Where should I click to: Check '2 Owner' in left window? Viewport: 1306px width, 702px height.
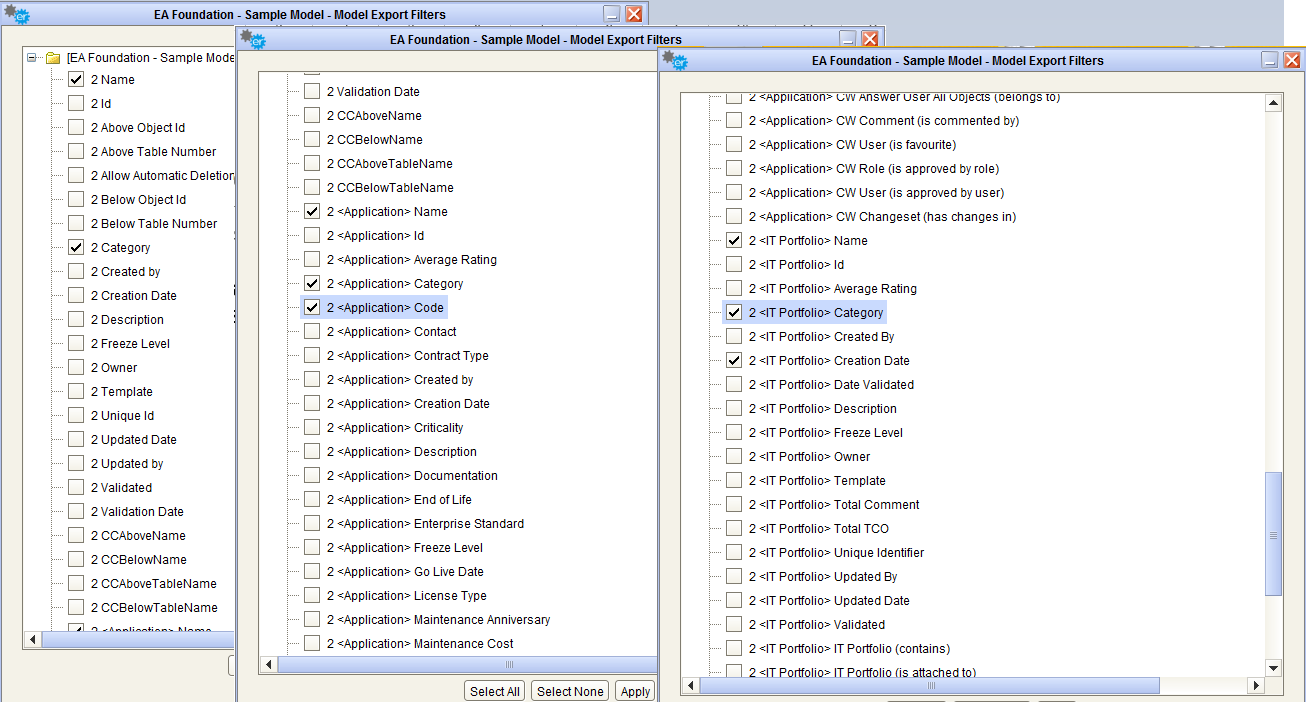(x=76, y=368)
